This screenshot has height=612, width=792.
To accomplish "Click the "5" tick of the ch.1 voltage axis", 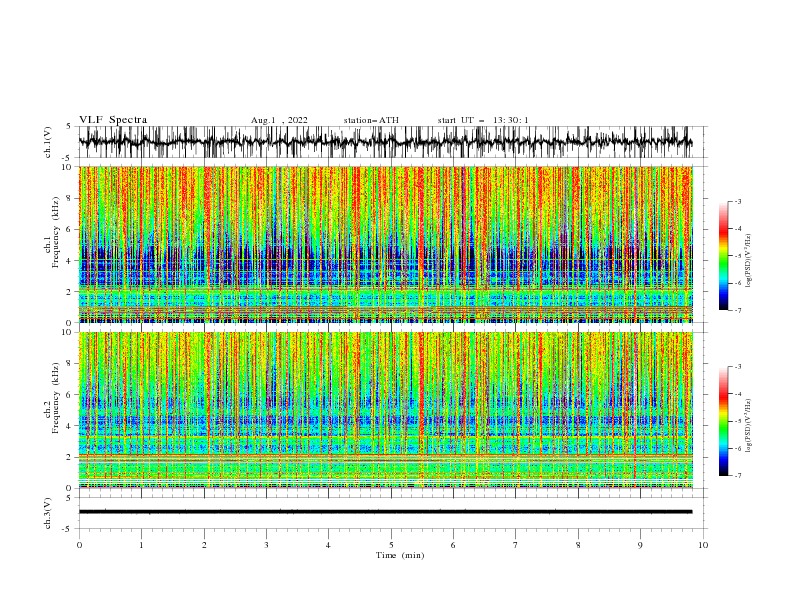I will pyautogui.click(x=69, y=126).
